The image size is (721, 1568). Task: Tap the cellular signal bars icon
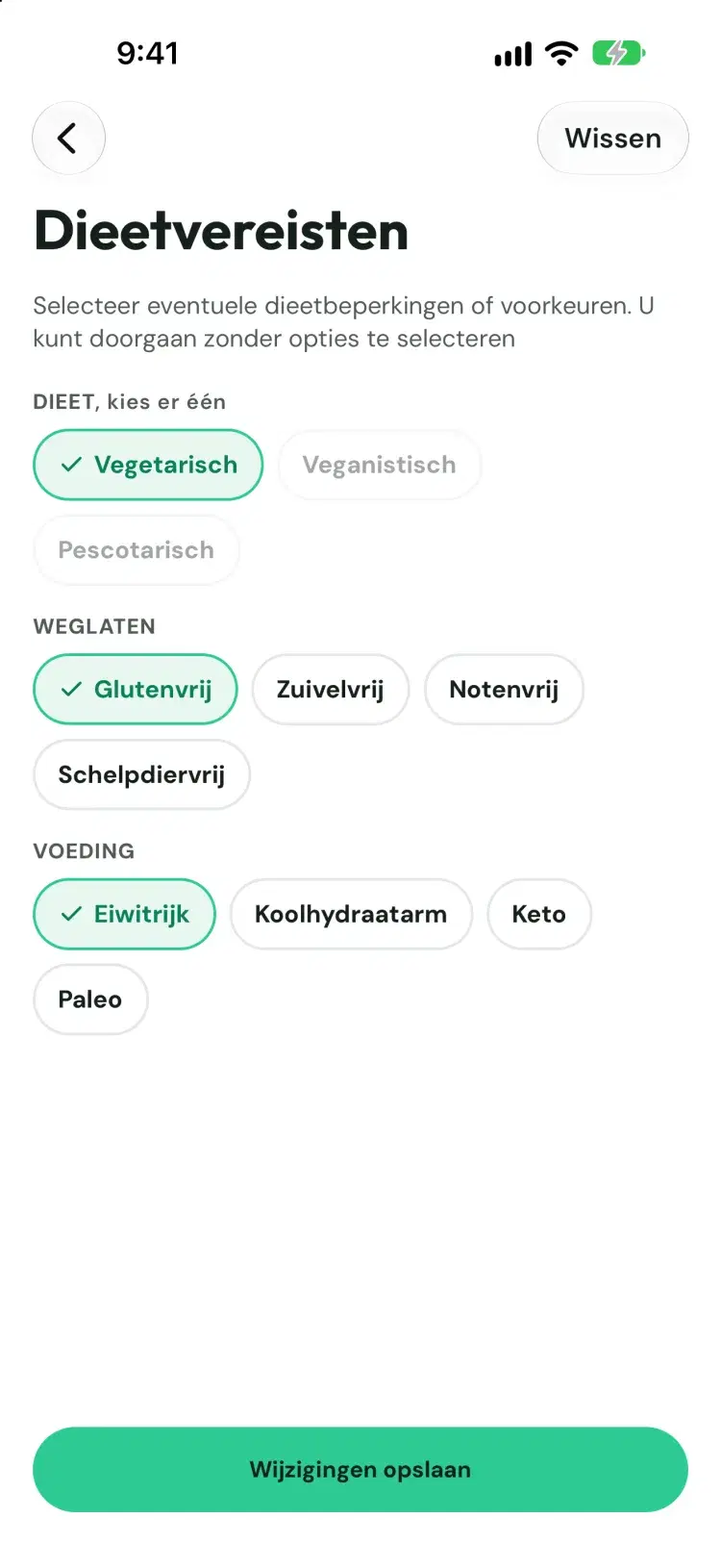coord(512,55)
